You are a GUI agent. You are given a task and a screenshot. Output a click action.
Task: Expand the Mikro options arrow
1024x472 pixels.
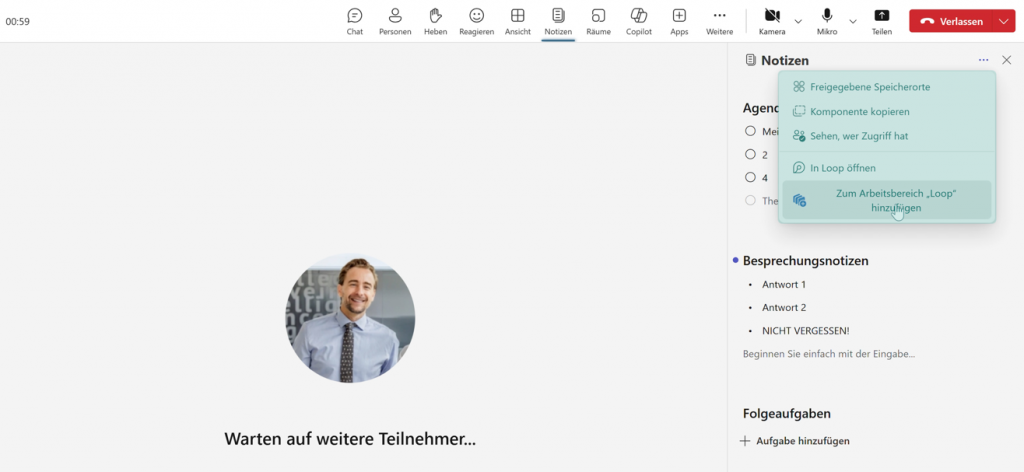853,22
